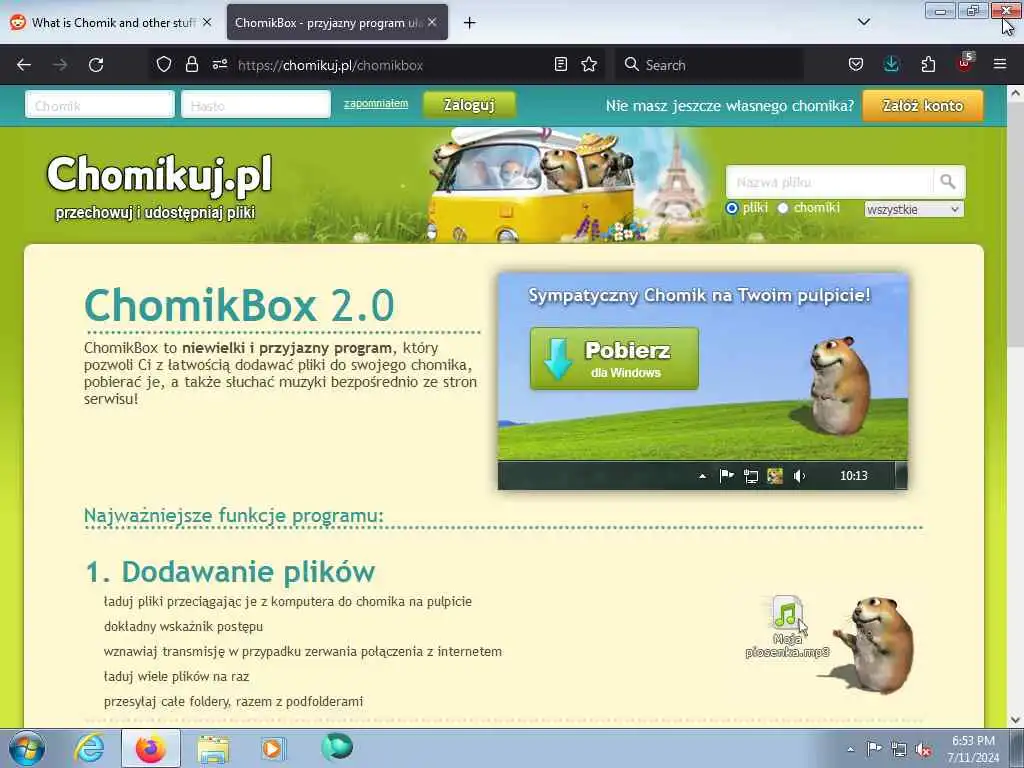The width and height of the screenshot is (1024, 768).
Task: Click 'Nie masz jeszcze własnego chomika?' text
Action: click(729, 106)
